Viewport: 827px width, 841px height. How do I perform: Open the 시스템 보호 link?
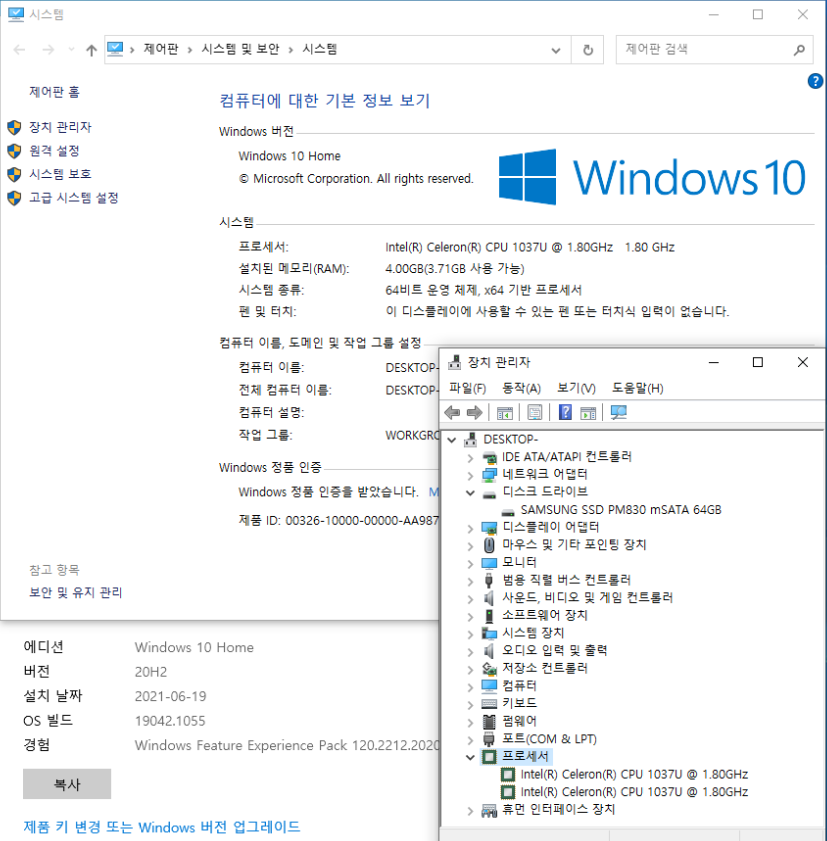pos(60,174)
